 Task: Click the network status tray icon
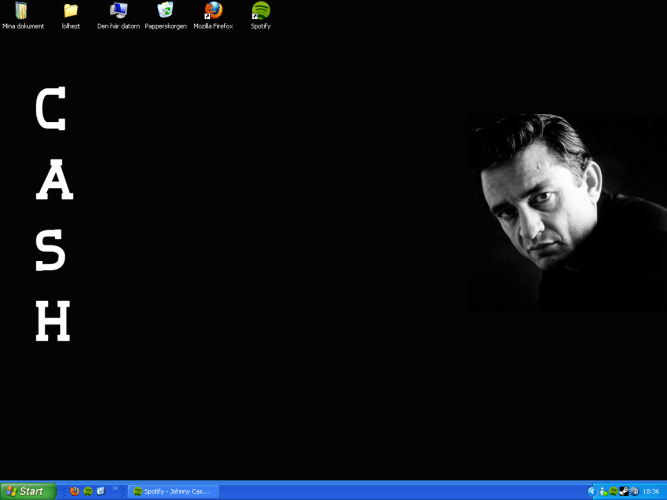coord(603,491)
